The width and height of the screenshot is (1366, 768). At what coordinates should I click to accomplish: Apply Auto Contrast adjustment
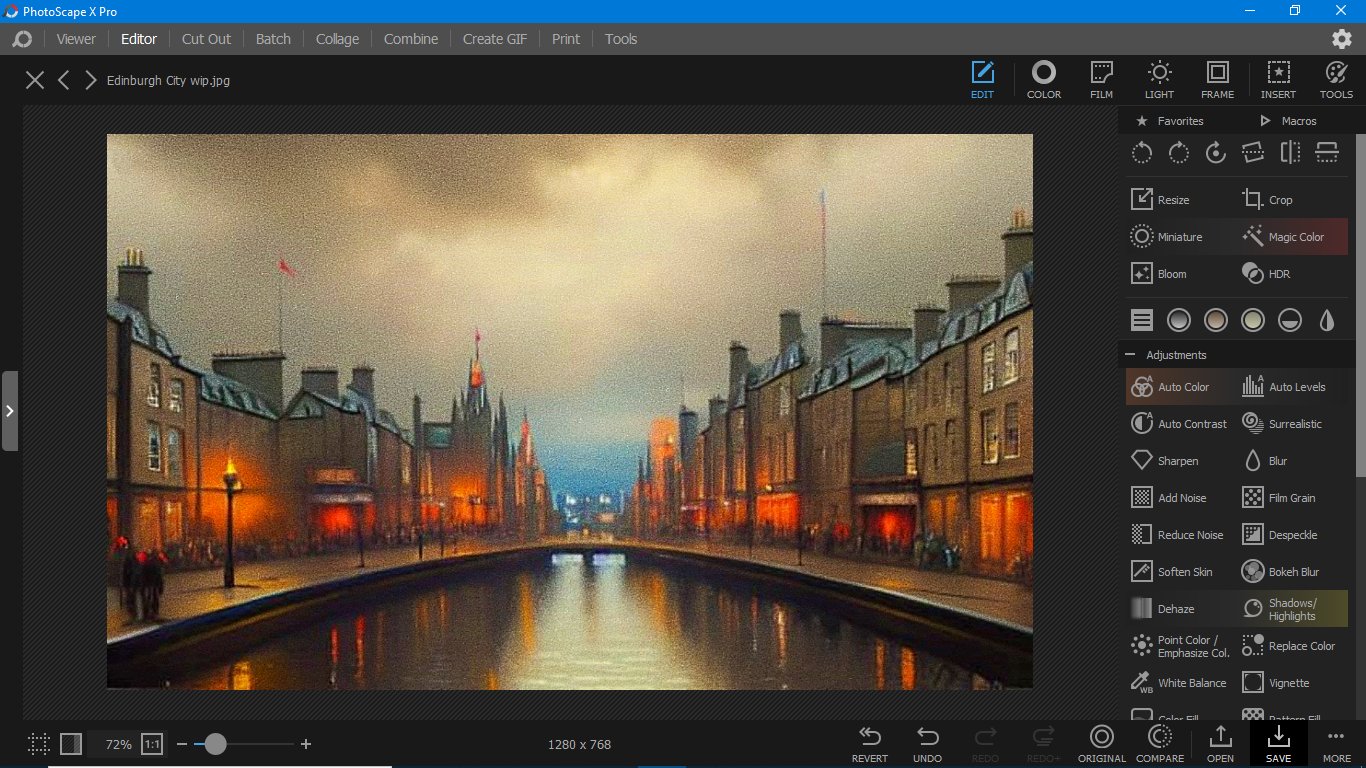(x=1181, y=424)
